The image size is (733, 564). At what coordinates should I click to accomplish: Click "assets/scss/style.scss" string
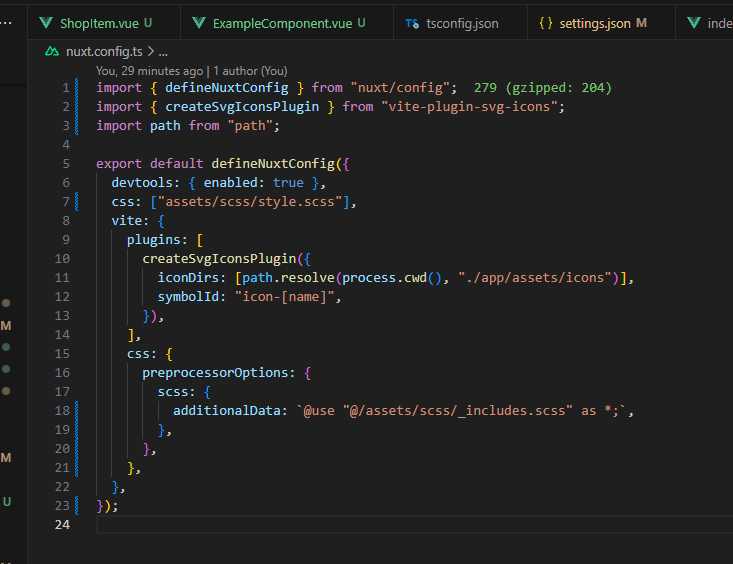[250, 202]
